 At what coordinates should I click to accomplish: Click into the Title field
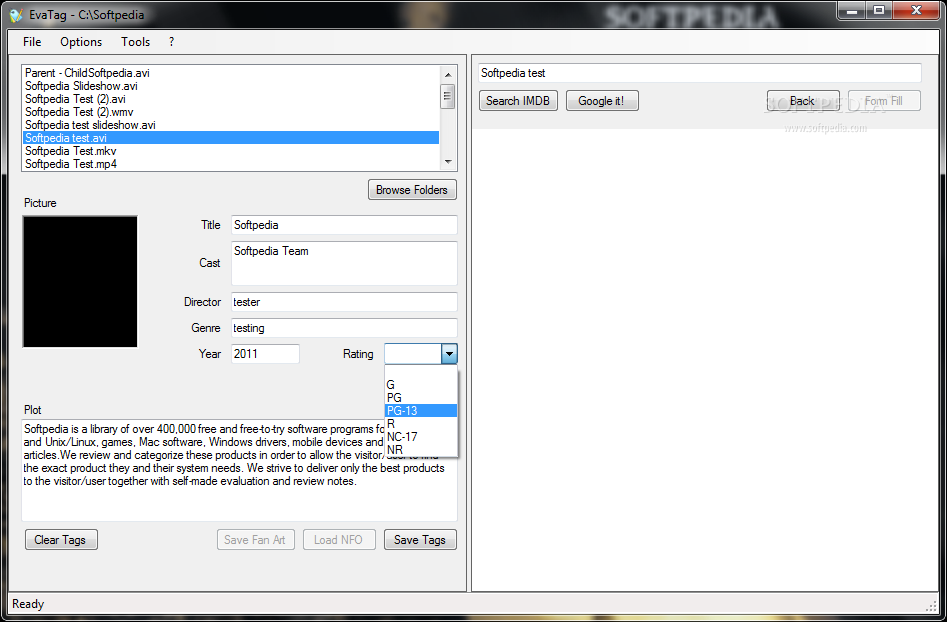344,225
